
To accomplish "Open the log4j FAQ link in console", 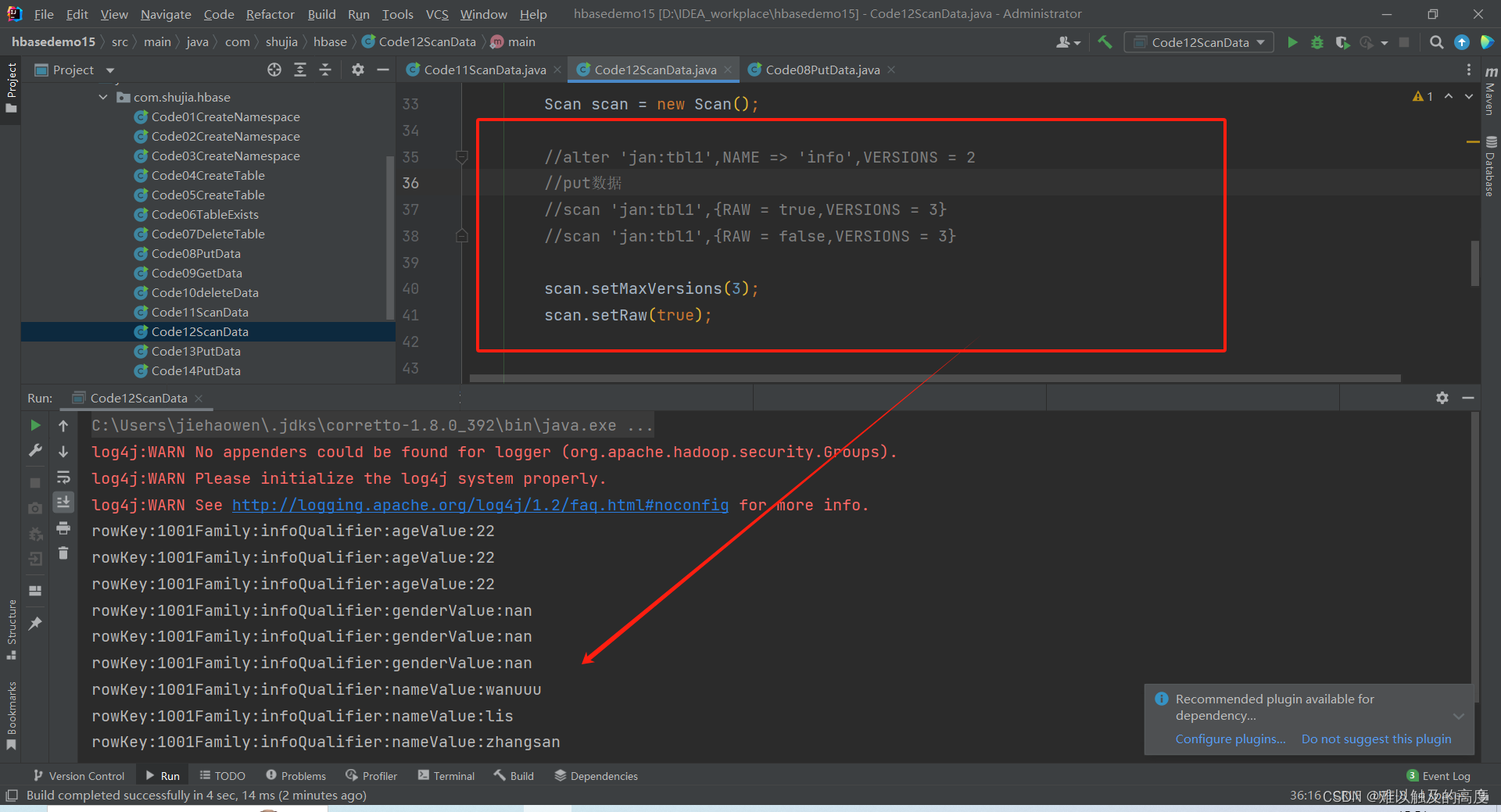I will click(480, 505).
